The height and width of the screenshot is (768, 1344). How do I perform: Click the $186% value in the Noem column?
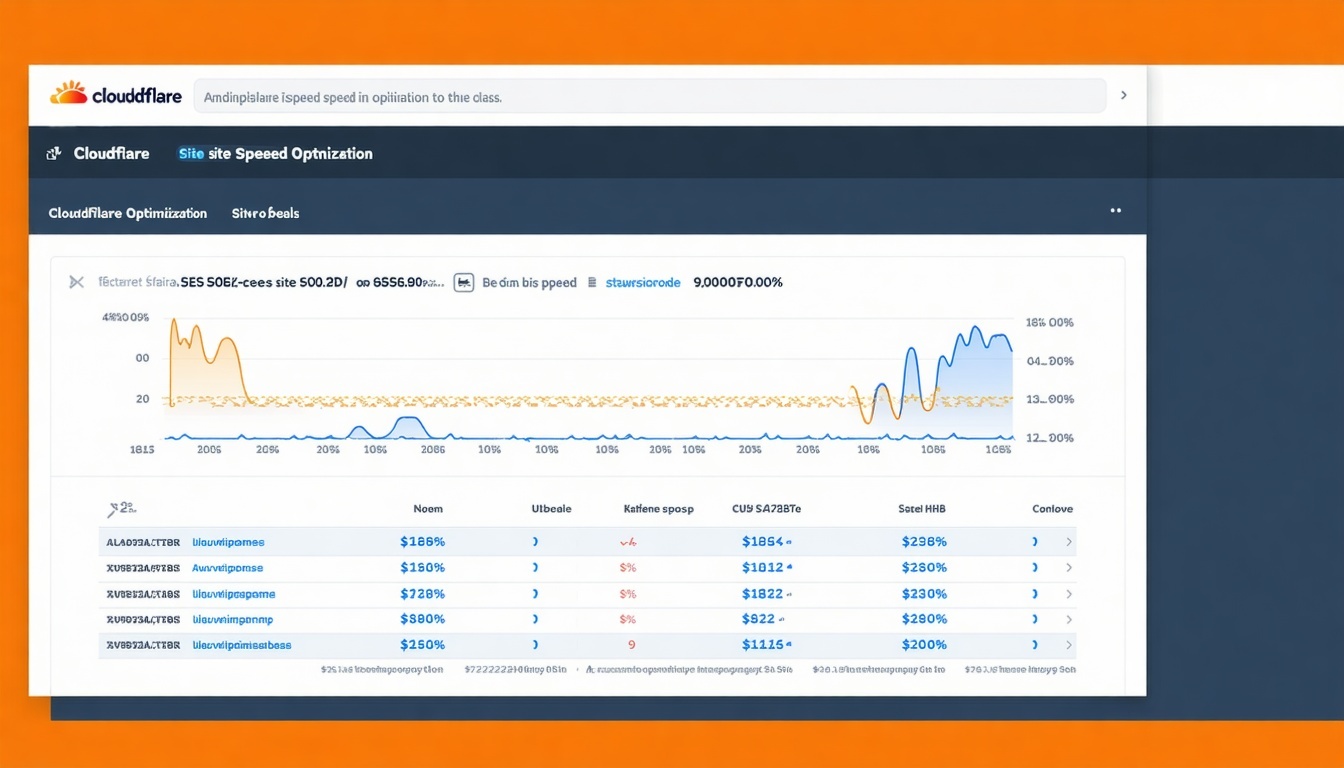(422, 541)
